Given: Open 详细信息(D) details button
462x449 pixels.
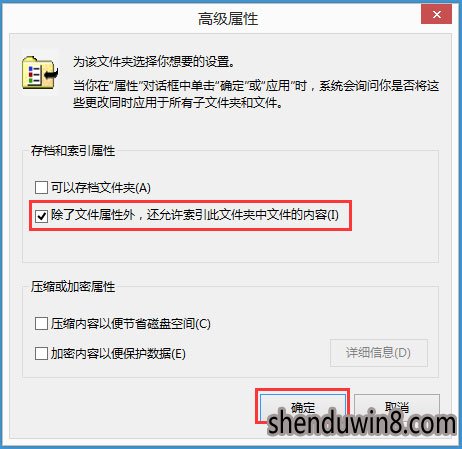Looking at the screenshot, I should 379,353.
